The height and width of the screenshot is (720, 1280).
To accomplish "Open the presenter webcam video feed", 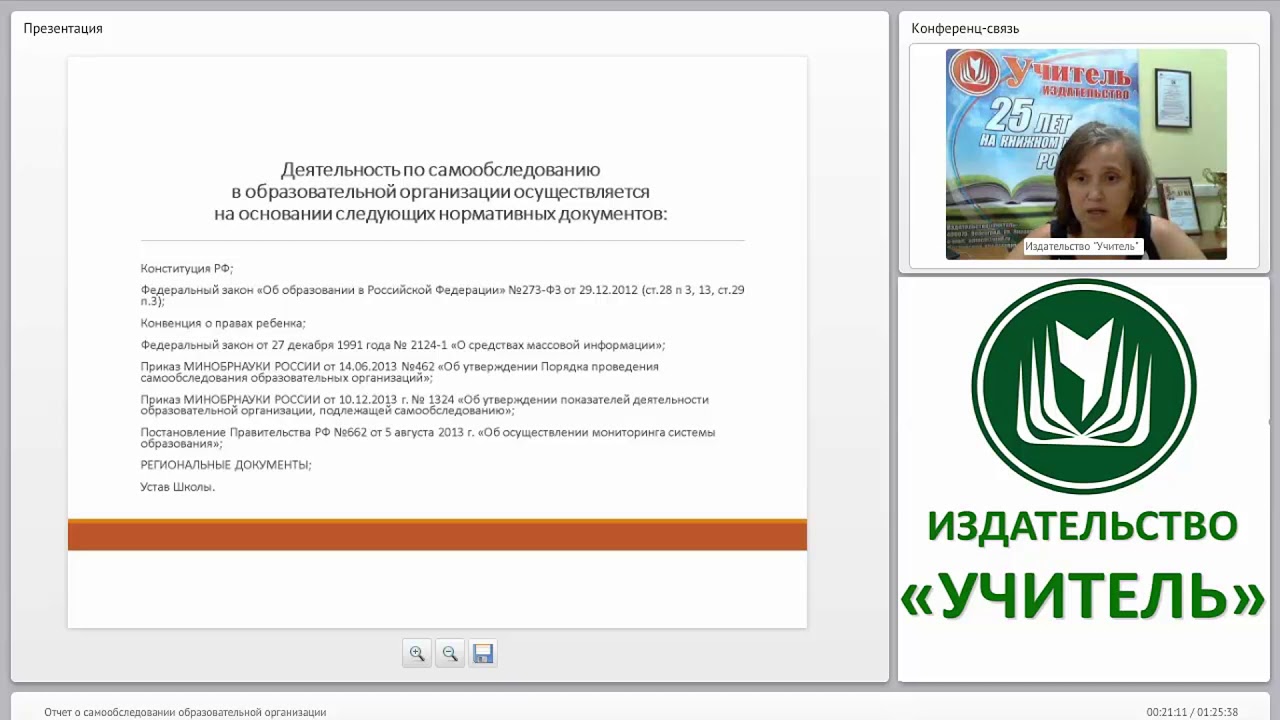I will 1086,154.
